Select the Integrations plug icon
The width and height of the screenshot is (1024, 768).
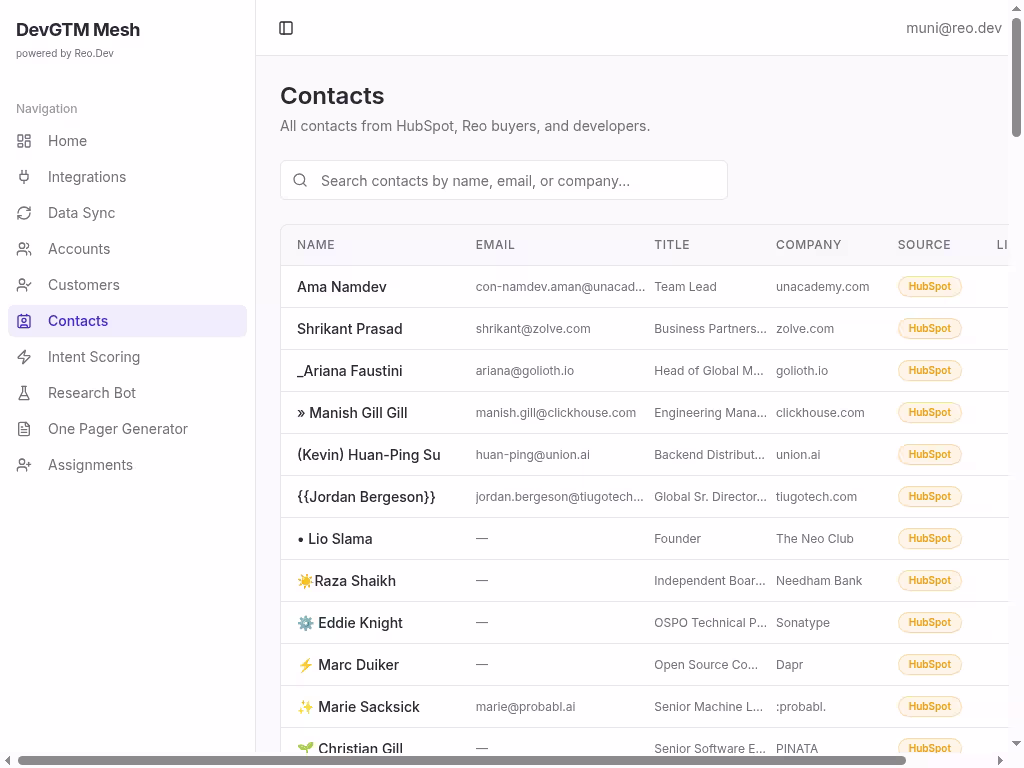tap(24, 177)
